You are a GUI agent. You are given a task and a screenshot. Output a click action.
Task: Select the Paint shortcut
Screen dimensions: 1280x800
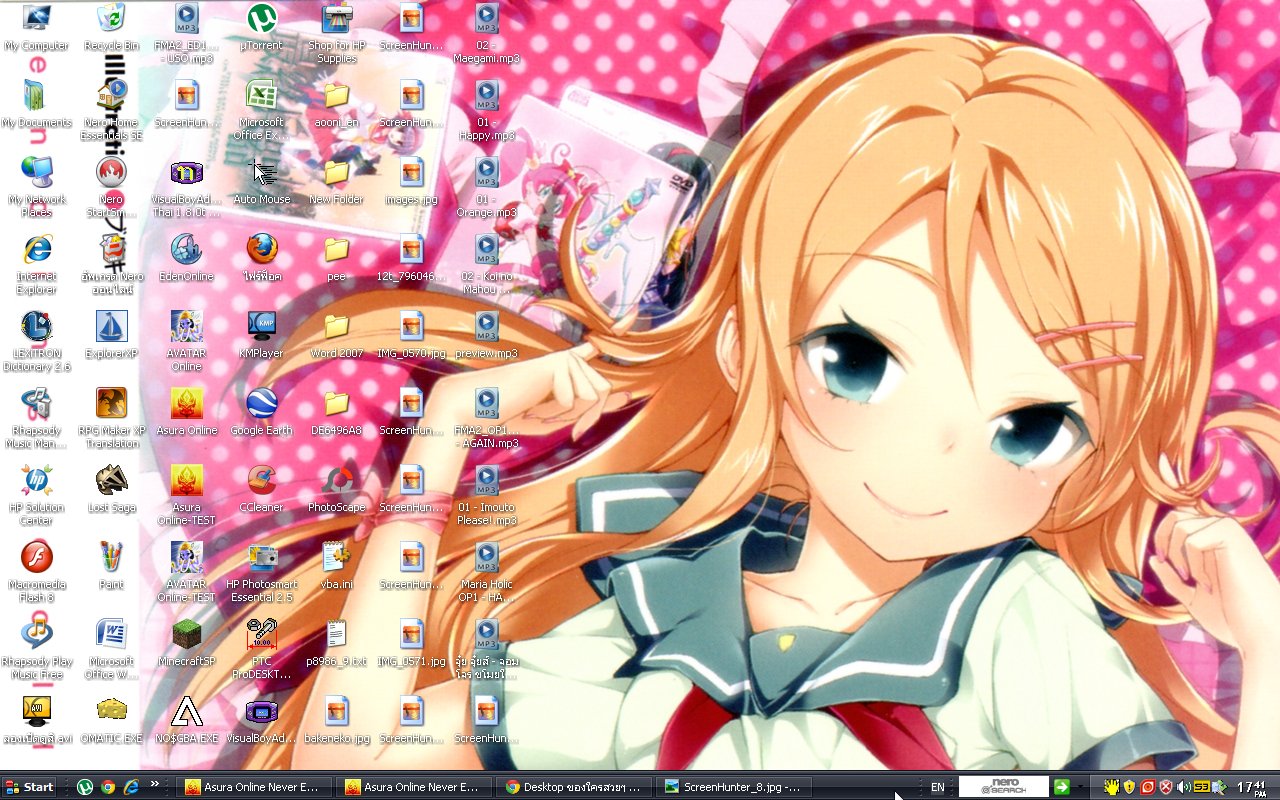111,566
